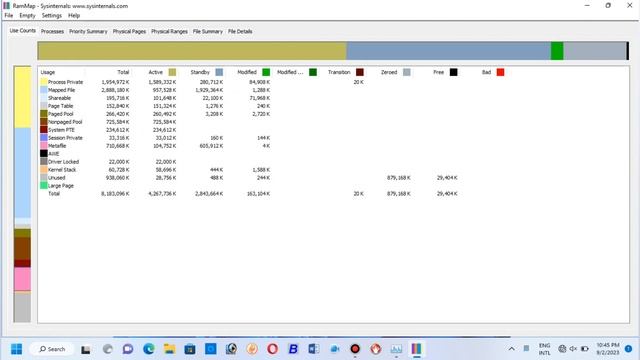Select the Mapped File row label
Viewport: 640px width, 360px height.
point(62,90)
